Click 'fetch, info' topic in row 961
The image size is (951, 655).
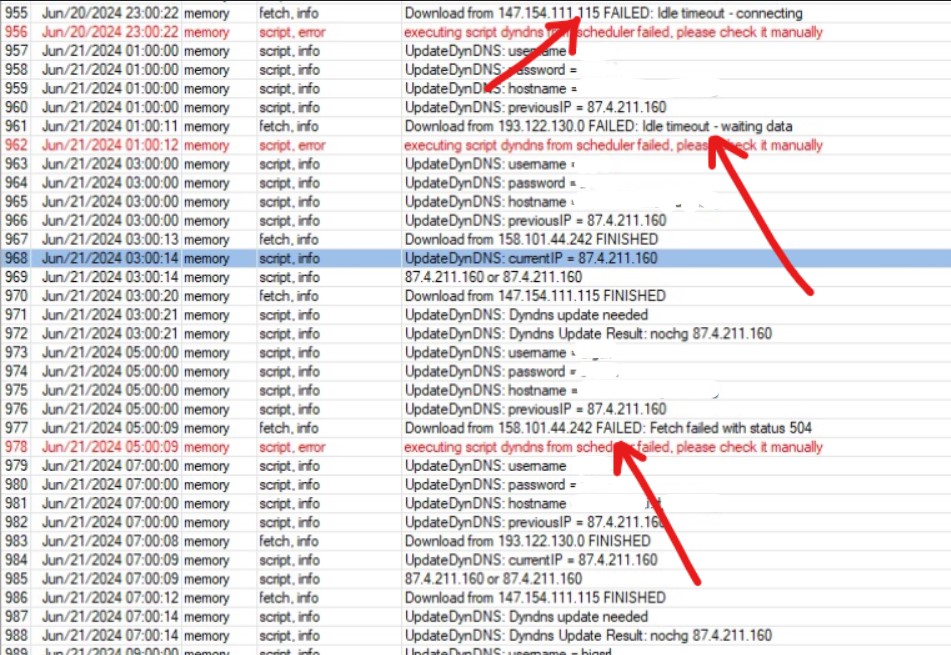[289, 126]
